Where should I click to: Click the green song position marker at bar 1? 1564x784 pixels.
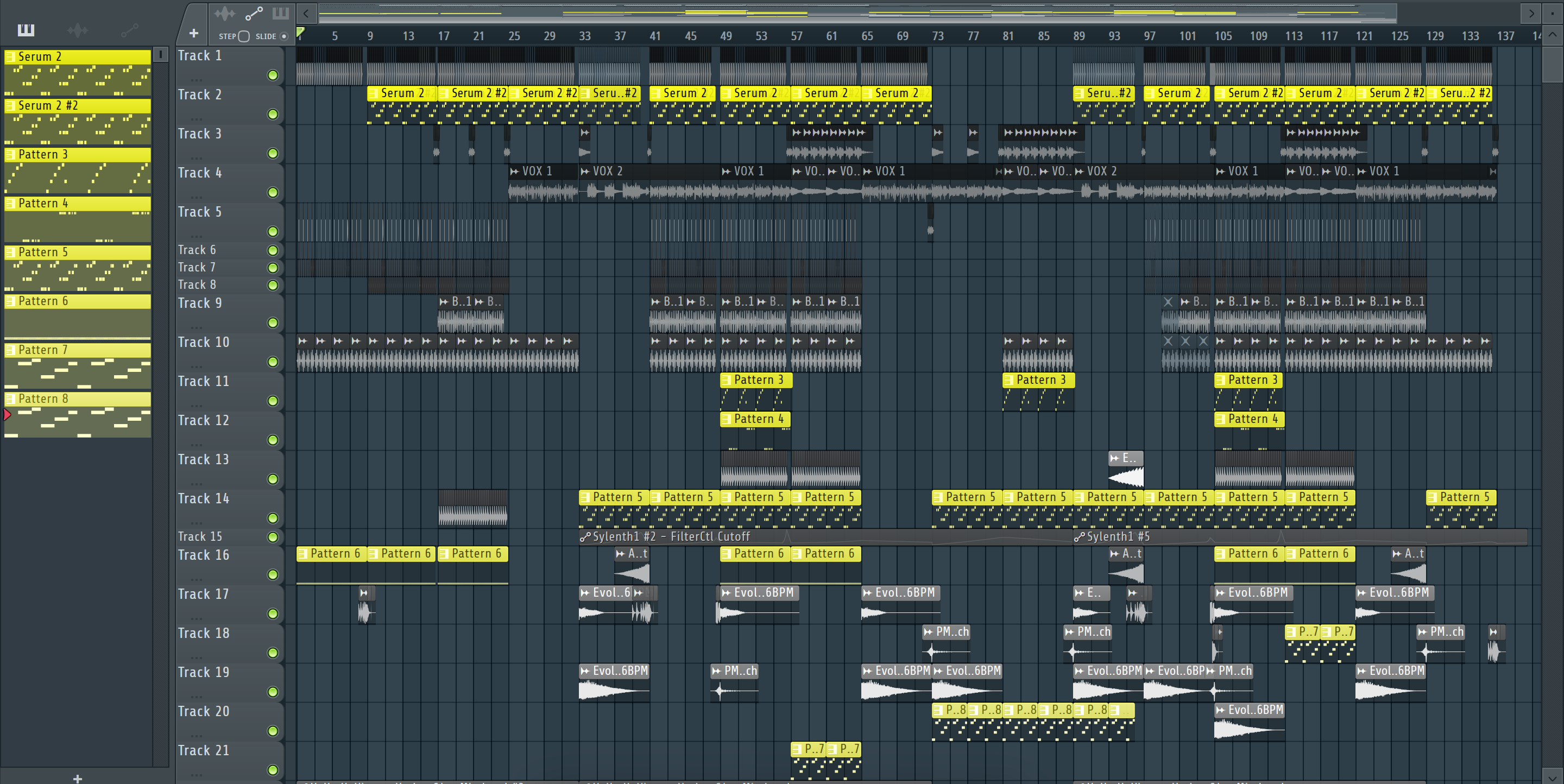coord(300,32)
